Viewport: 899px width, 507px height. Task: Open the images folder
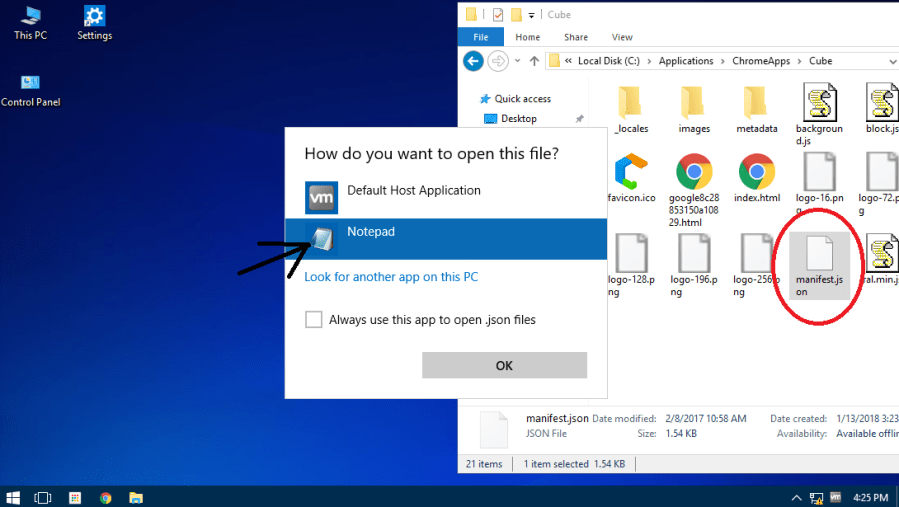tap(693, 110)
